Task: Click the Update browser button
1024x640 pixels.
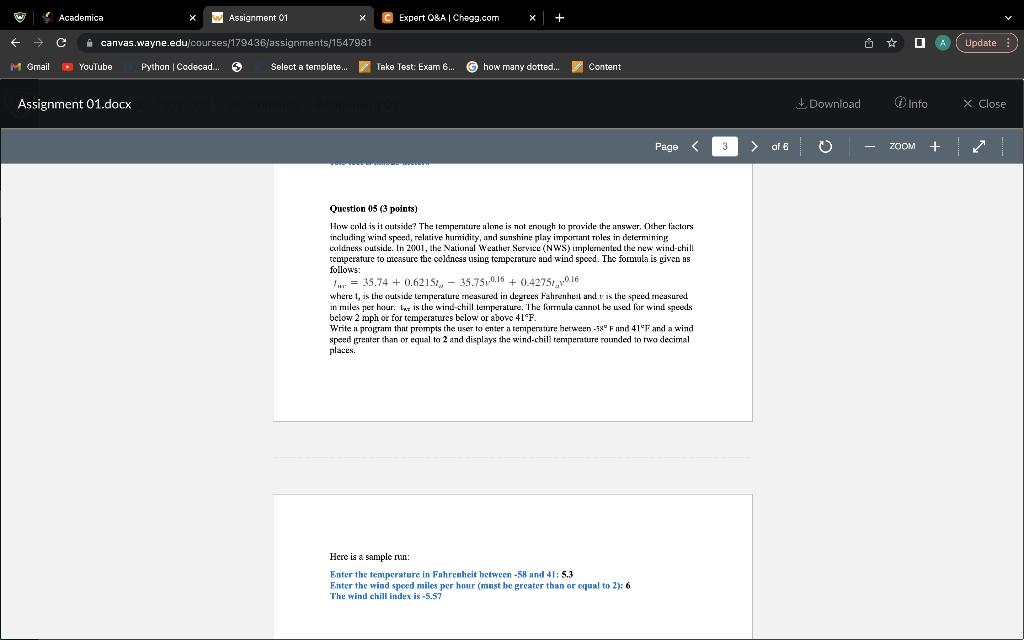Action: (986, 42)
